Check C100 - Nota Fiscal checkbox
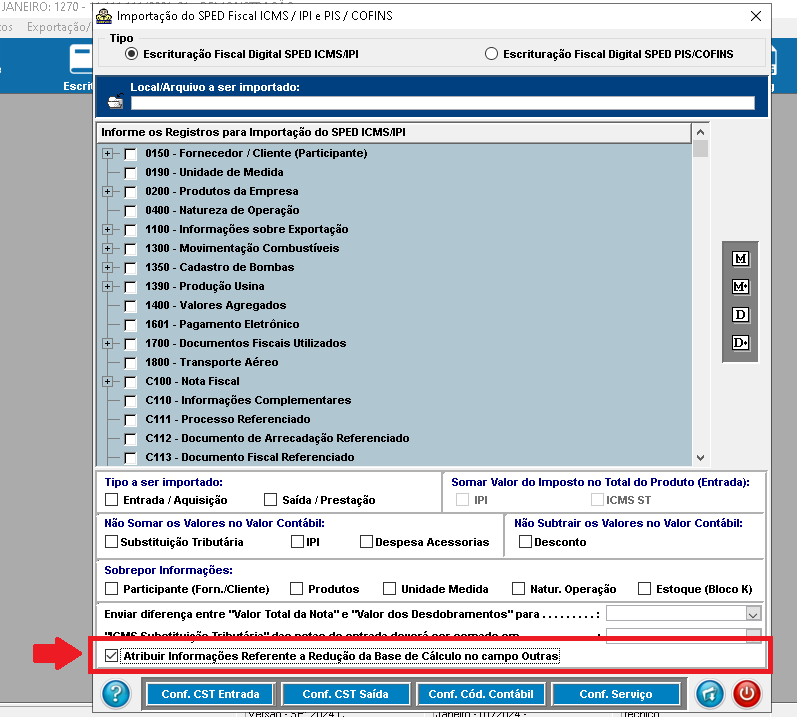 pos(131,382)
